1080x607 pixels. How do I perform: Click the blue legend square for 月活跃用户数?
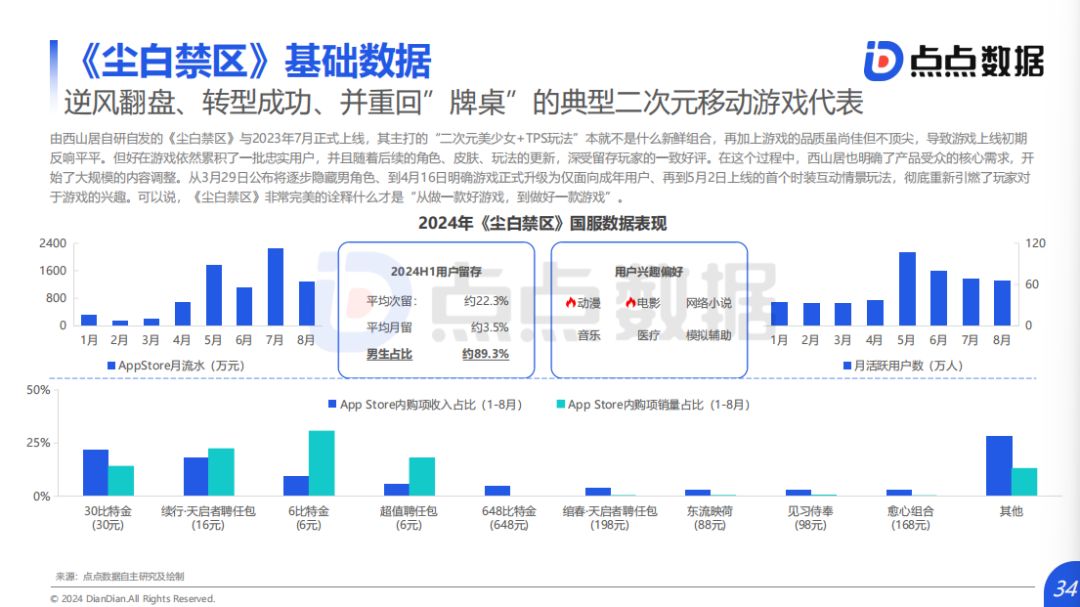847,366
